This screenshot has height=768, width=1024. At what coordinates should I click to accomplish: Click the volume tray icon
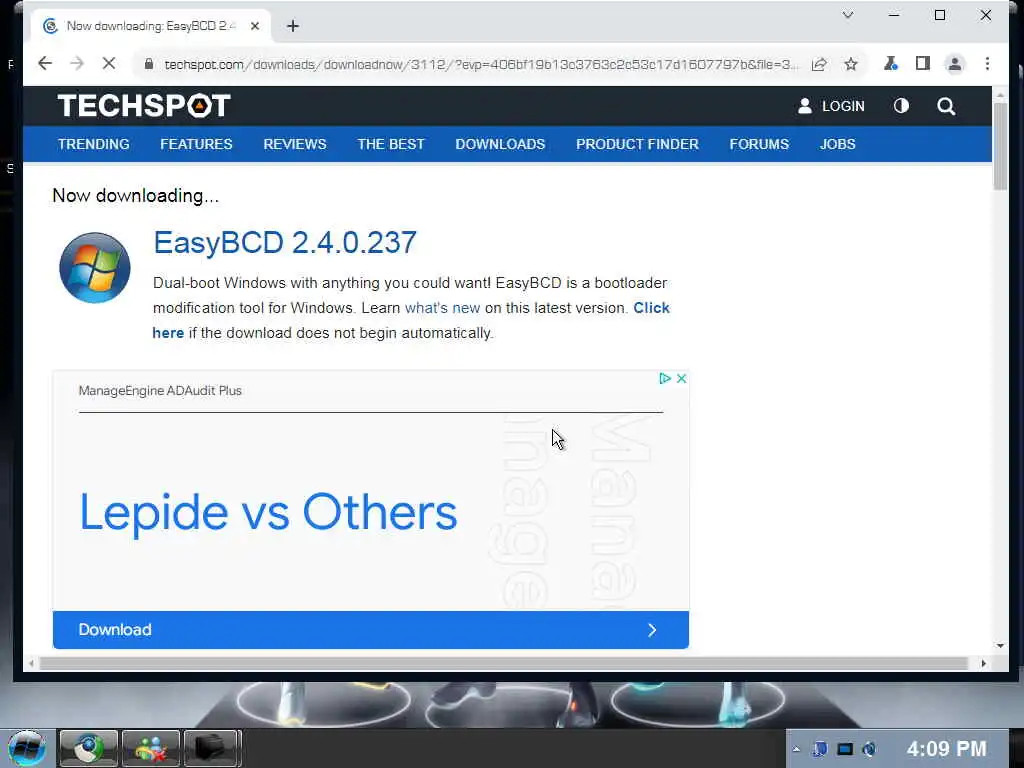coord(869,749)
